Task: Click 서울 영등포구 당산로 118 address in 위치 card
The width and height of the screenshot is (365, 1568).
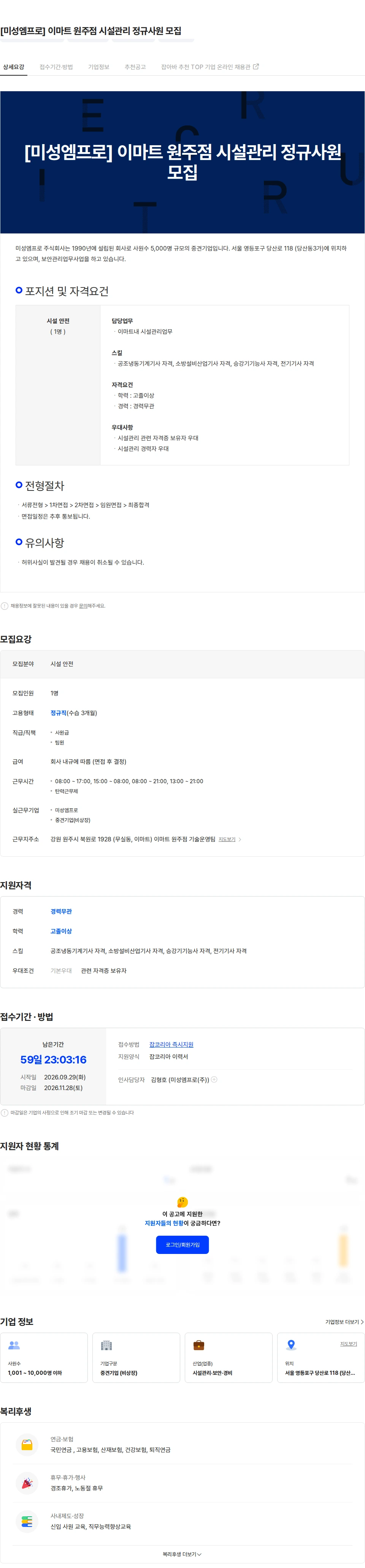Action: [320, 1373]
